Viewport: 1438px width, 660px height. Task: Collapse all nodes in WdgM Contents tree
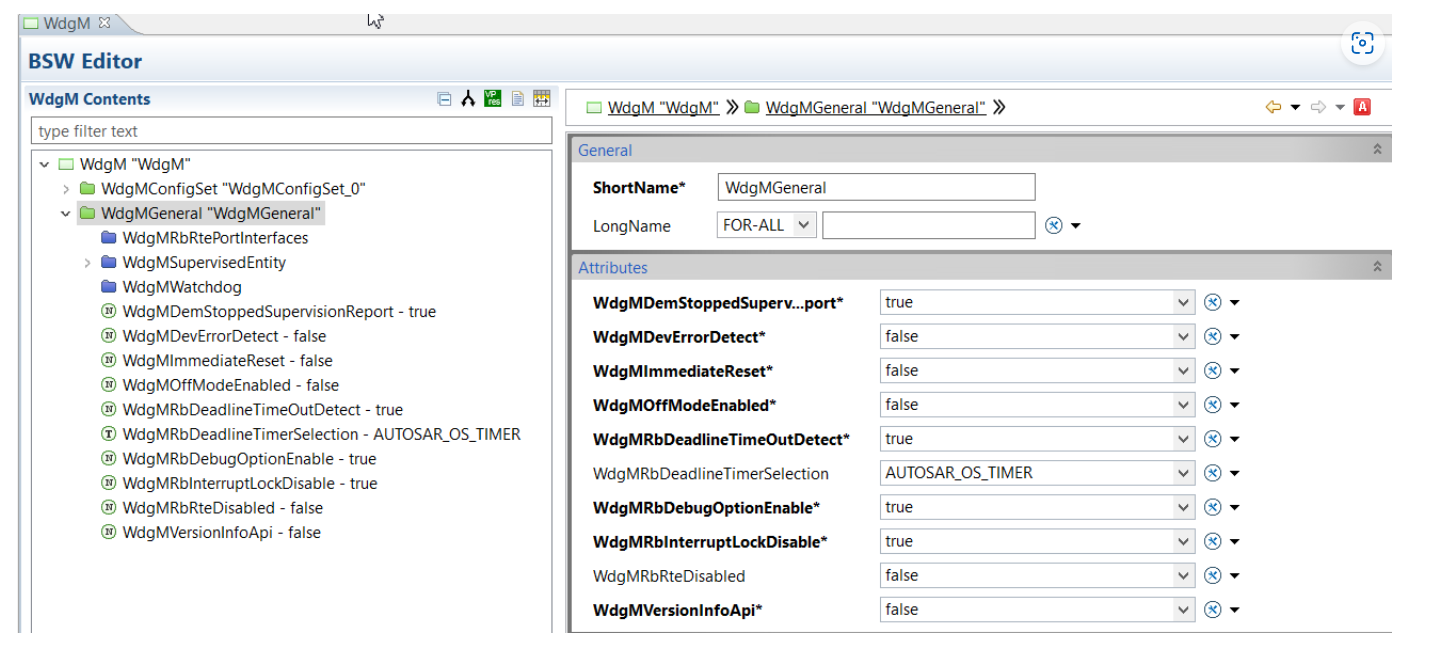(x=444, y=98)
